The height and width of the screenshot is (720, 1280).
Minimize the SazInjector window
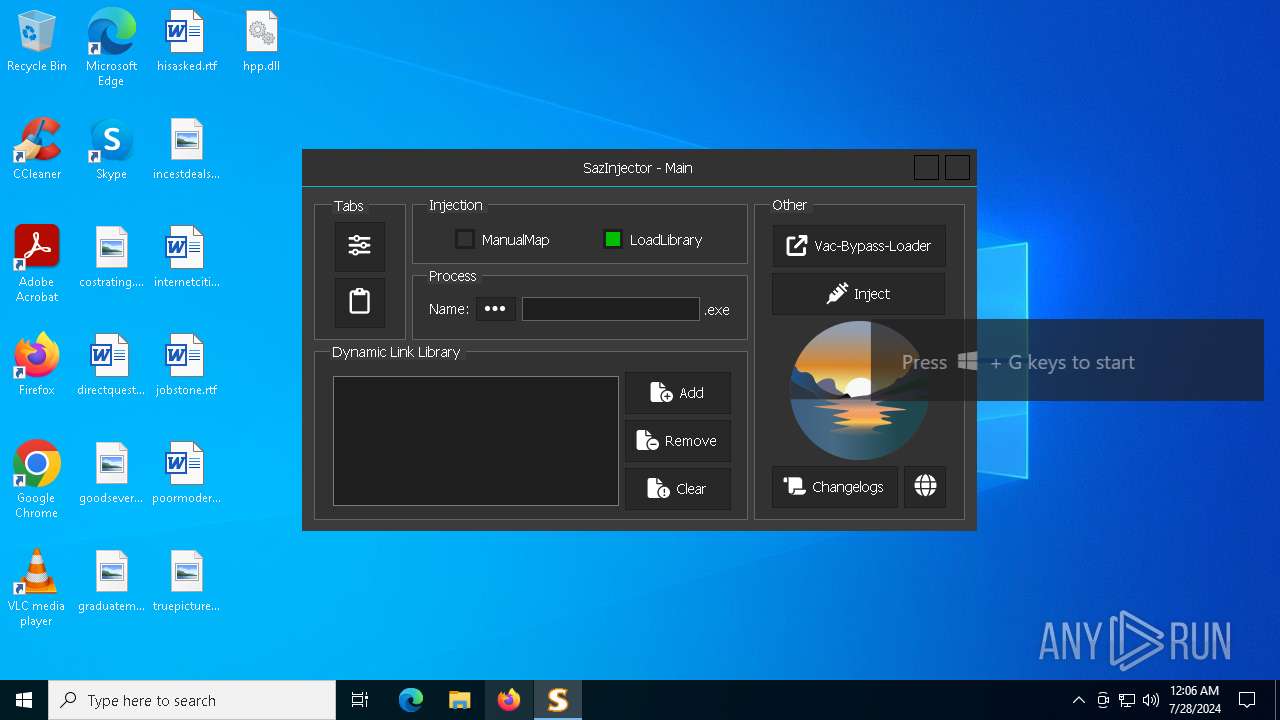coord(926,168)
